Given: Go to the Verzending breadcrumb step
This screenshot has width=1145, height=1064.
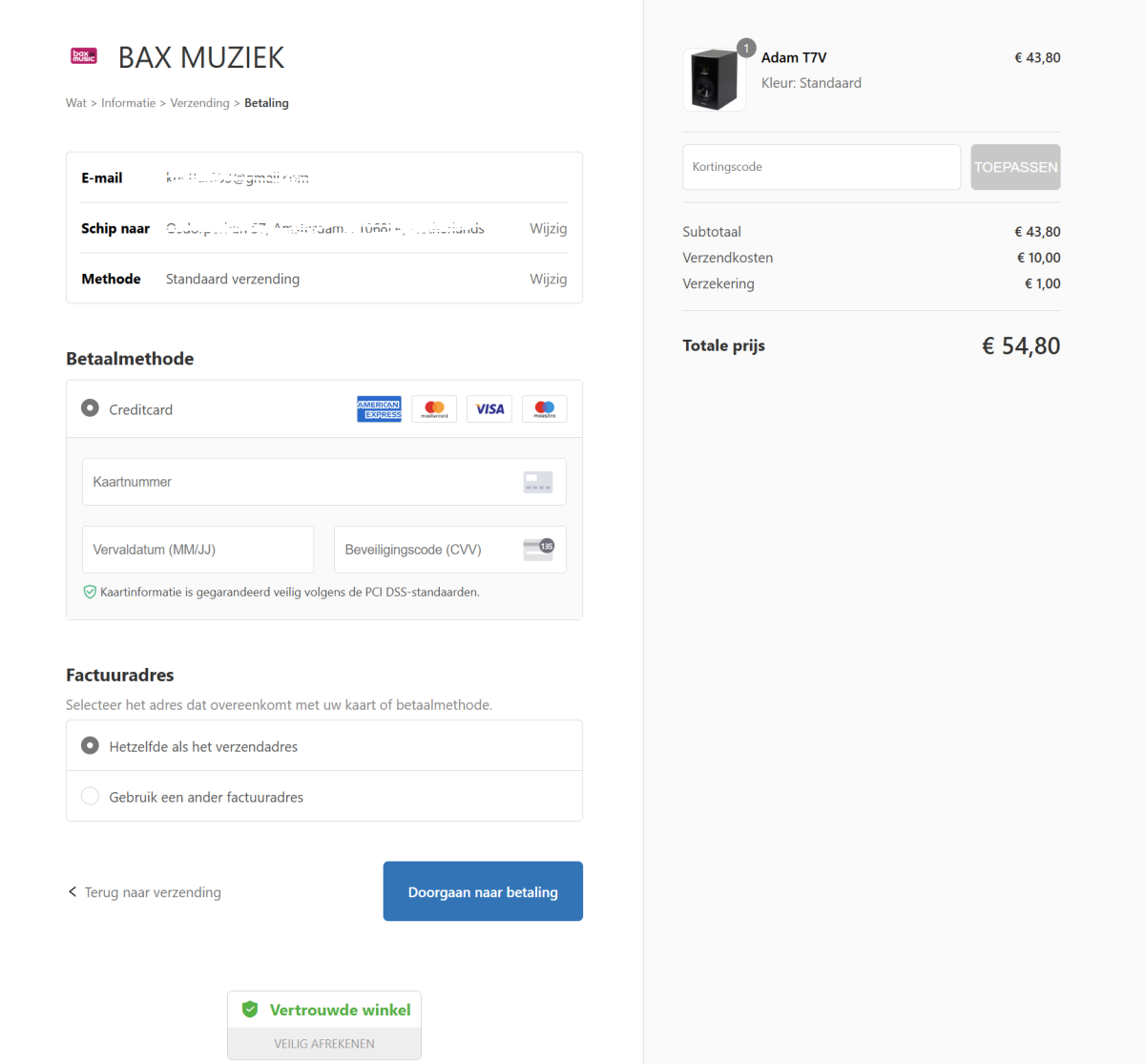Looking at the screenshot, I should (199, 103).
